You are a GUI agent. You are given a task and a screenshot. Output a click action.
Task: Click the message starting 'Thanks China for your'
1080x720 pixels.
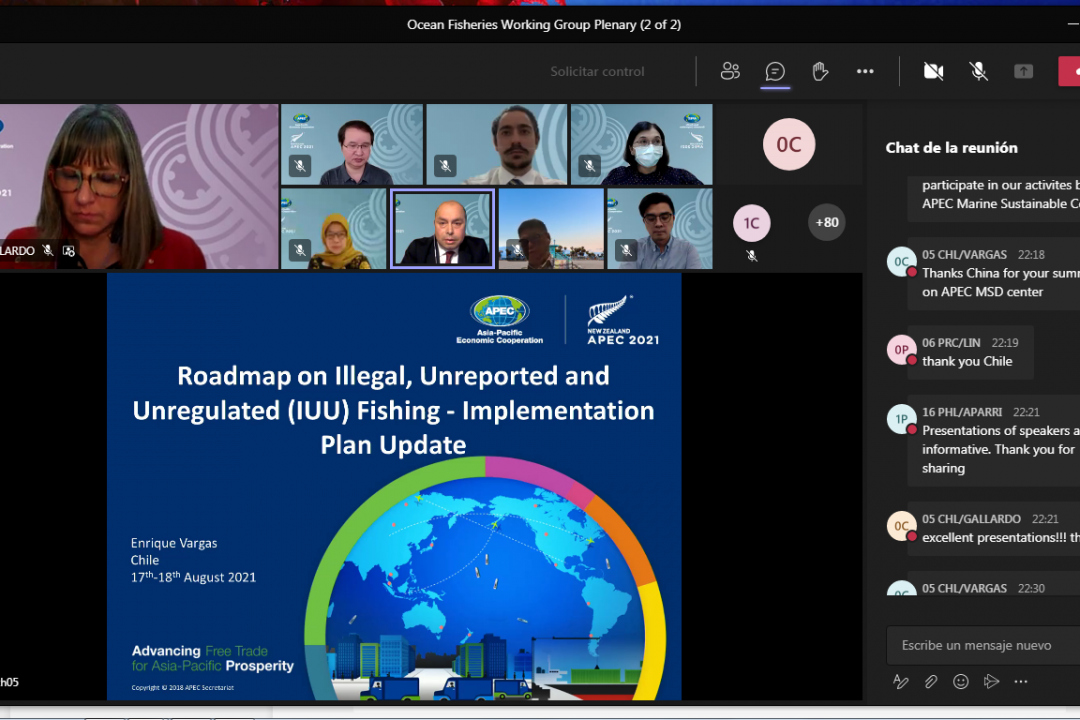[x=1001, y=282]
